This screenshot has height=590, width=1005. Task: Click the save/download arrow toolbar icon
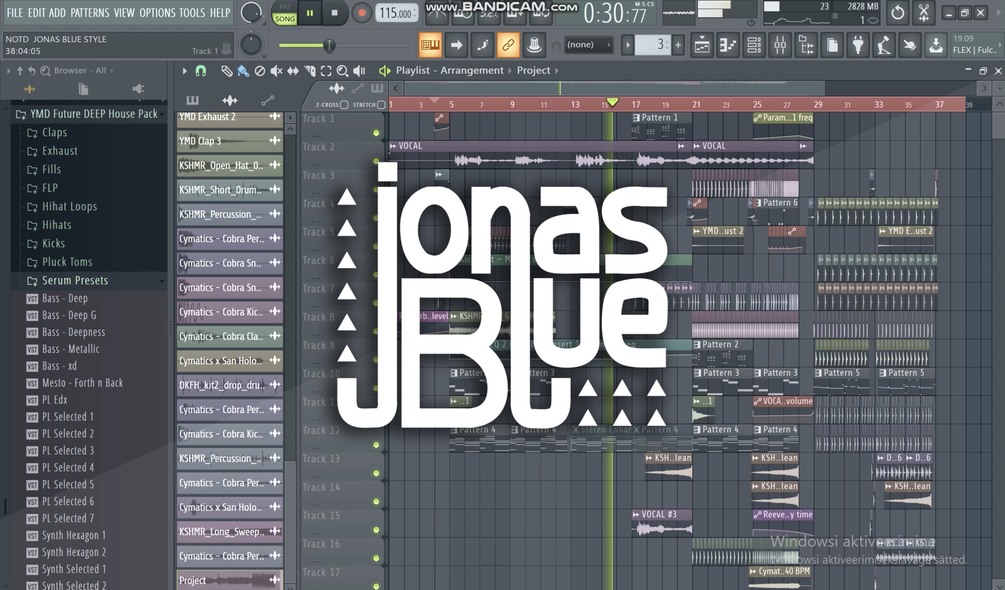pos(936,45)
